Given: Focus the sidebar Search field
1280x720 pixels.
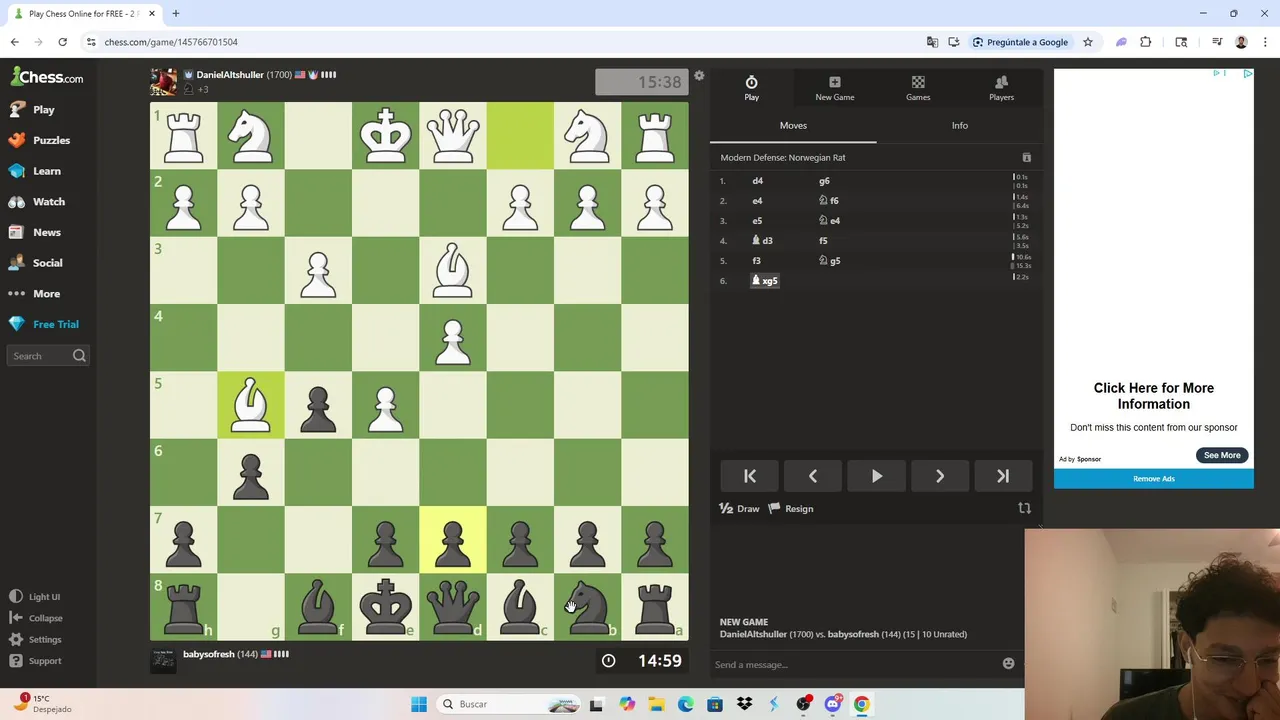Looking at the screenshot, I should 49,356.
